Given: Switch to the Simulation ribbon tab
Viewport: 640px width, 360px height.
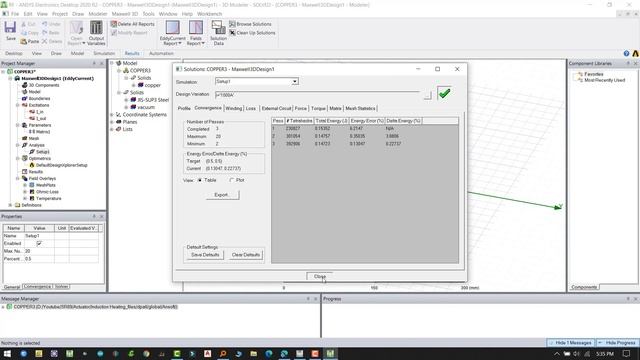Looking at the screenshot, I should [x=104, y=53].
